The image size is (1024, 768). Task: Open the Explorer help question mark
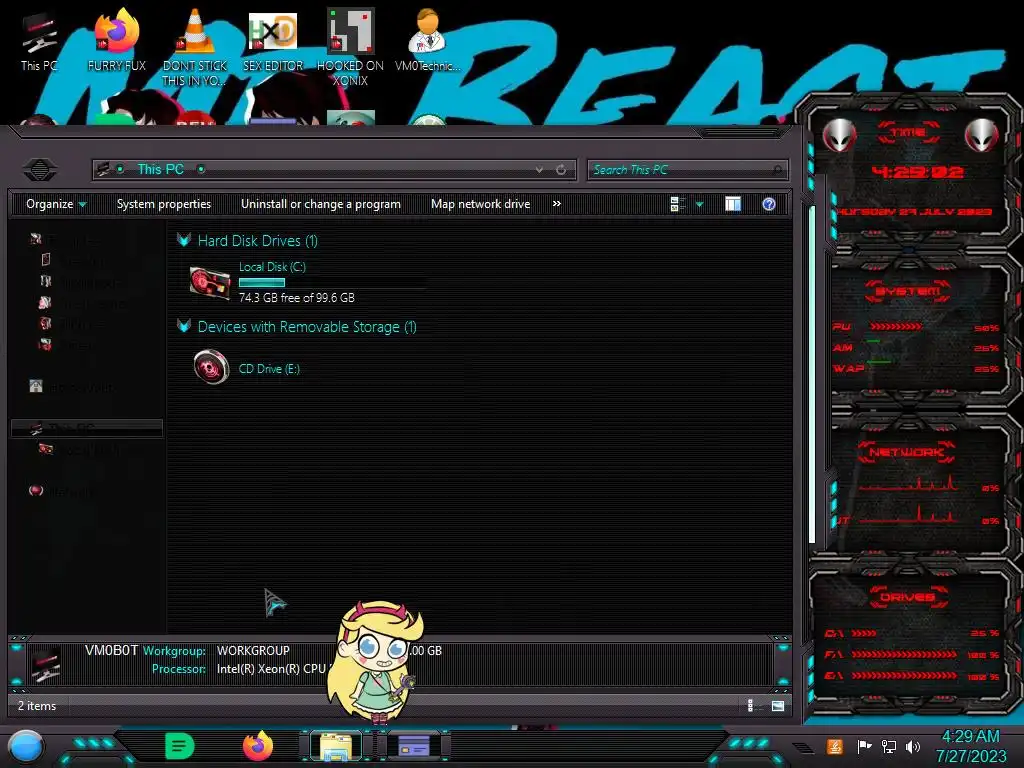(x=769, y=204)
